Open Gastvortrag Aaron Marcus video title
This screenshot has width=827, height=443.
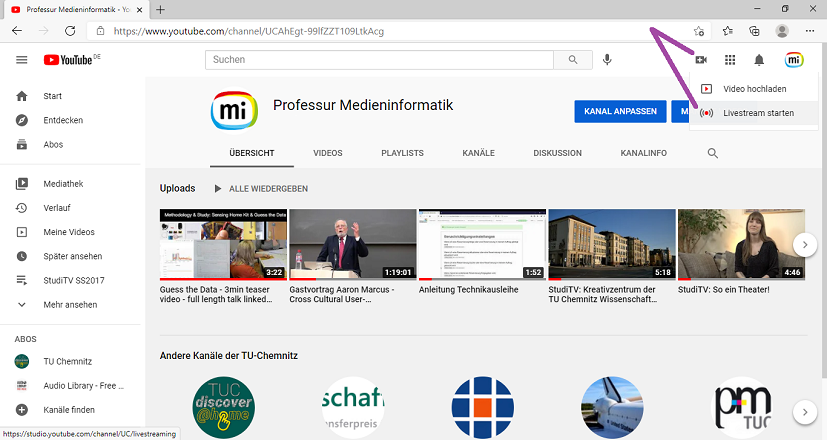[342, 294]
